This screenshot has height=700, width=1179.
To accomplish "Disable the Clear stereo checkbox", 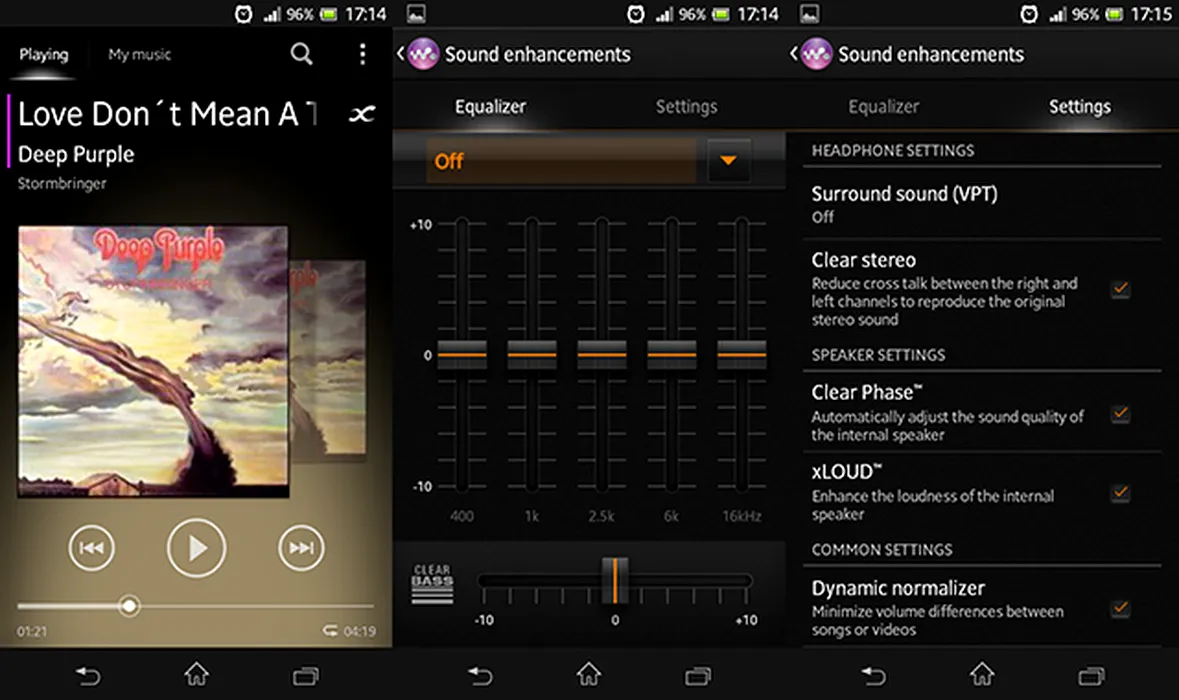I will click(1121, 289).
